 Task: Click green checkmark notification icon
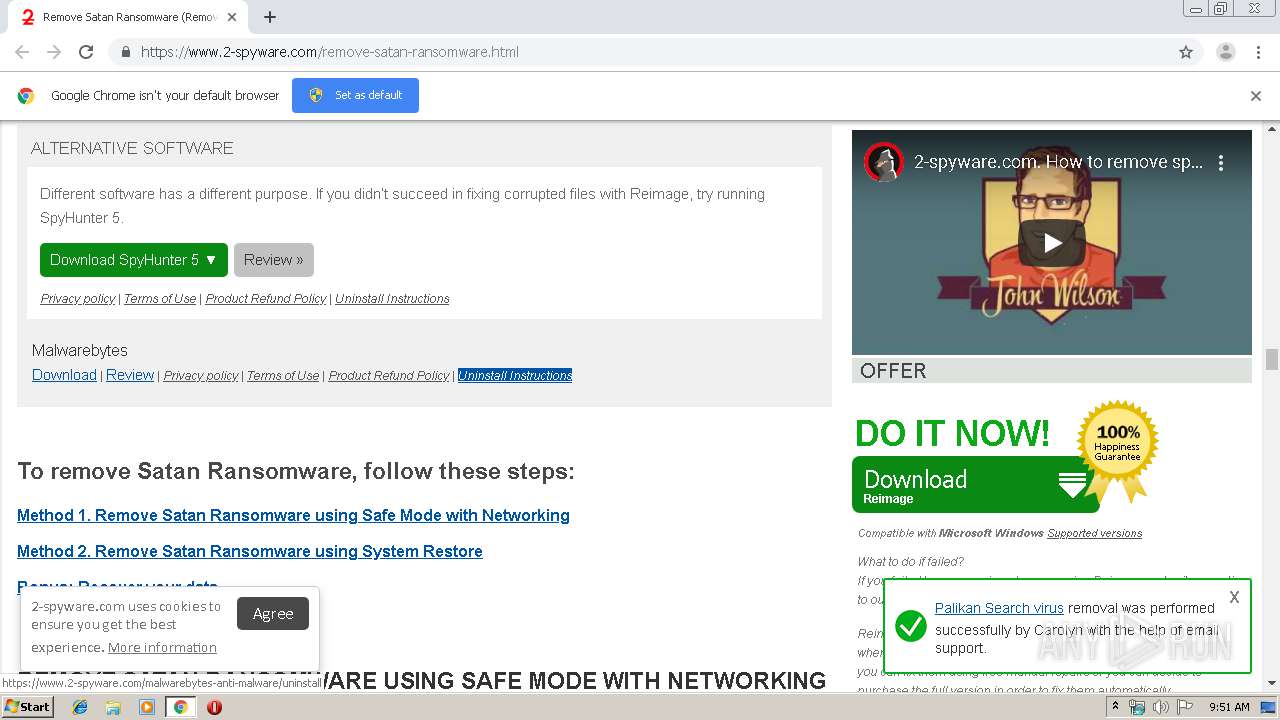pos(910,627)
